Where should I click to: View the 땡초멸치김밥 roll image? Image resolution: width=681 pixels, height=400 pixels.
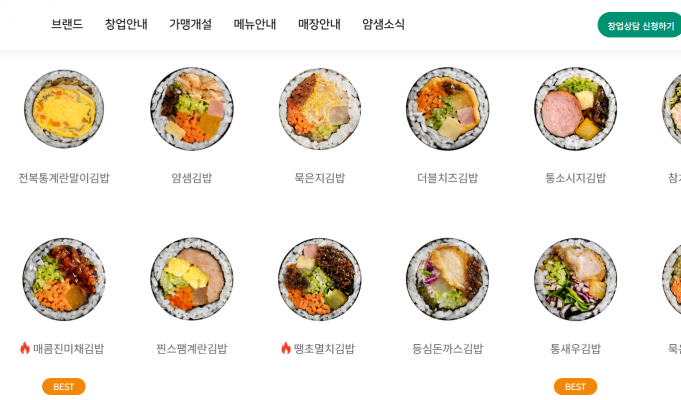coord(320,279)
